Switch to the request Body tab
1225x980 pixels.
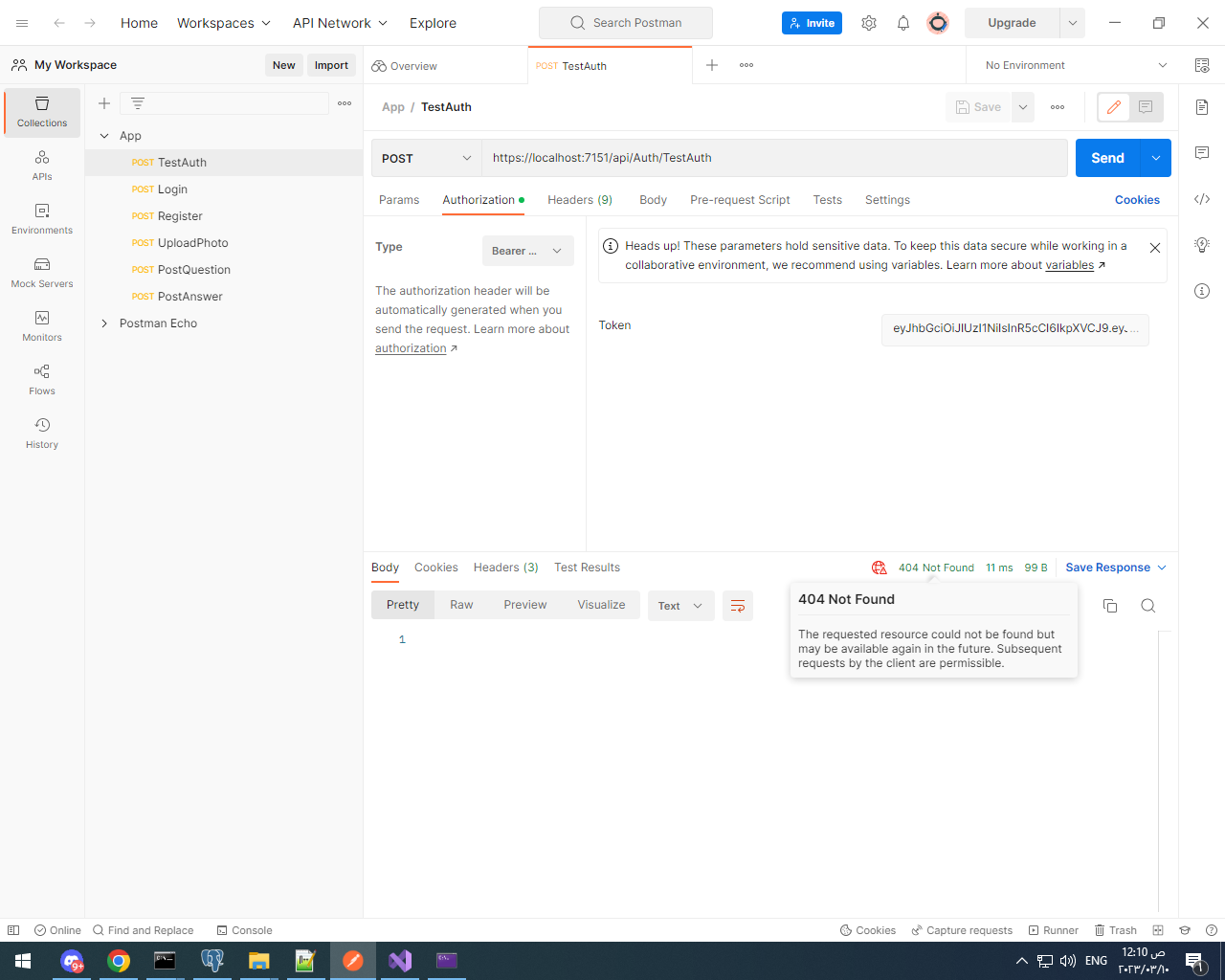tap(654, 200)
